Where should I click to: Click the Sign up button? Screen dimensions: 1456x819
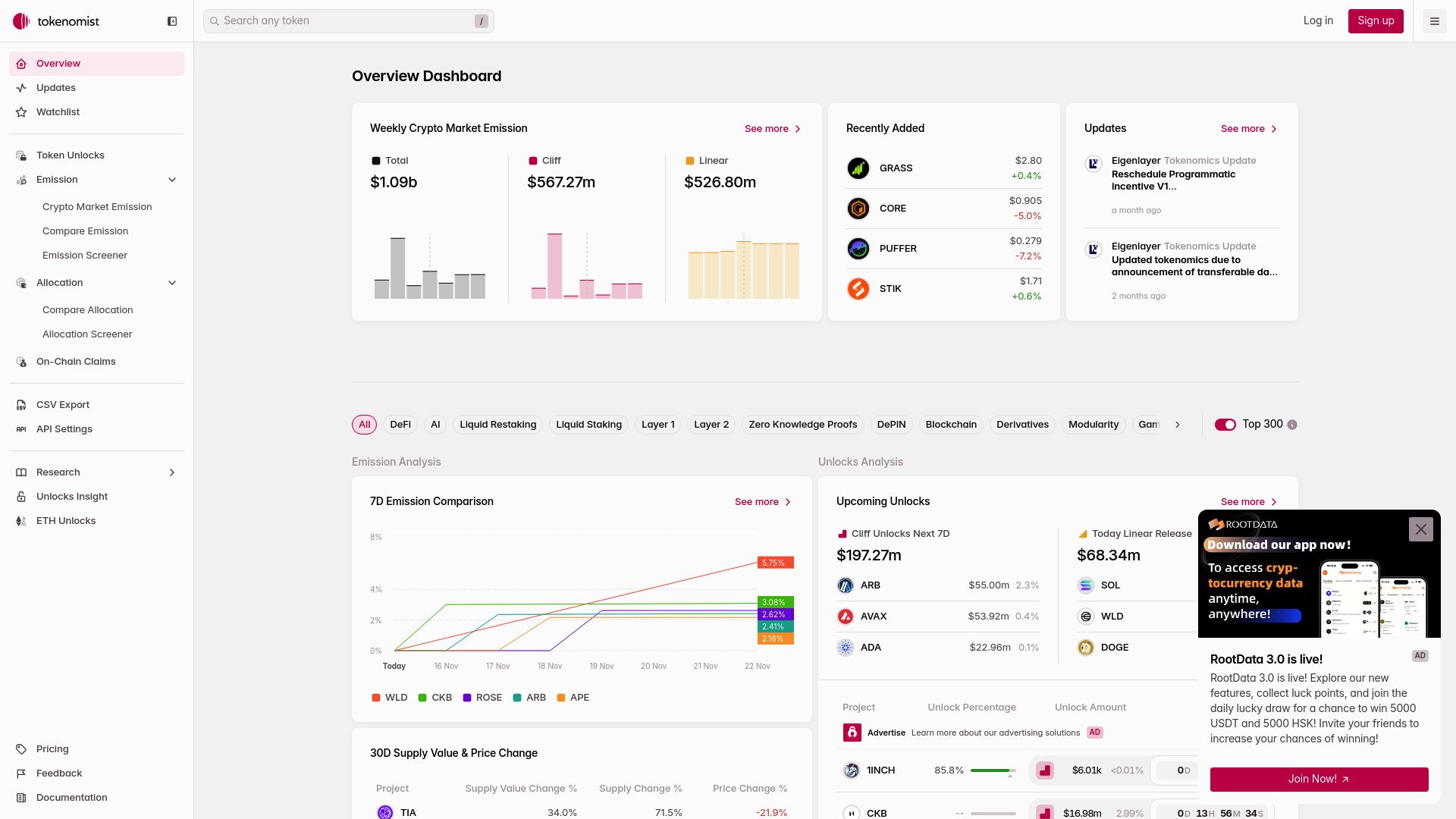1376,21
